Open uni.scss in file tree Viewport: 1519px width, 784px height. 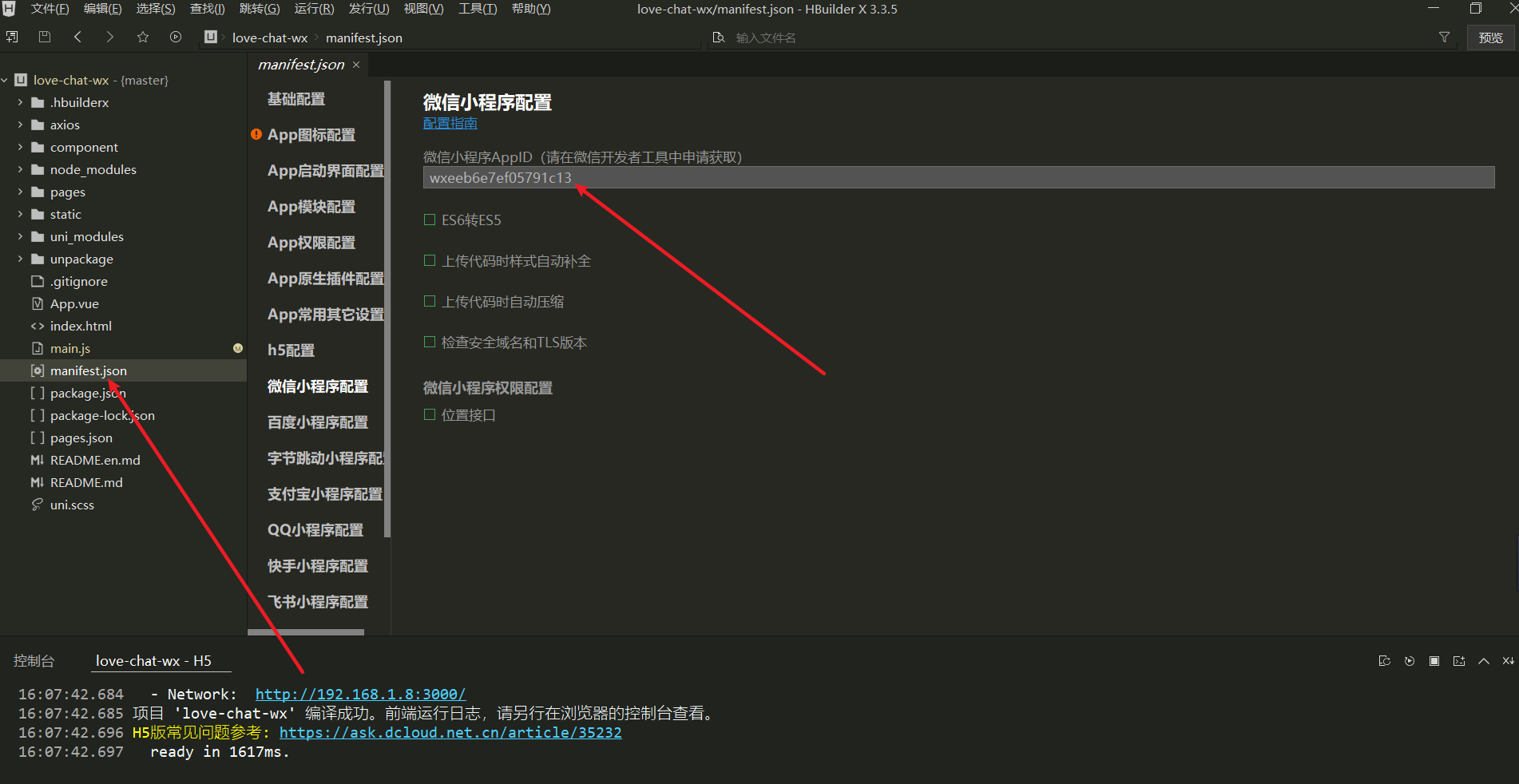[x=72, y=505]
